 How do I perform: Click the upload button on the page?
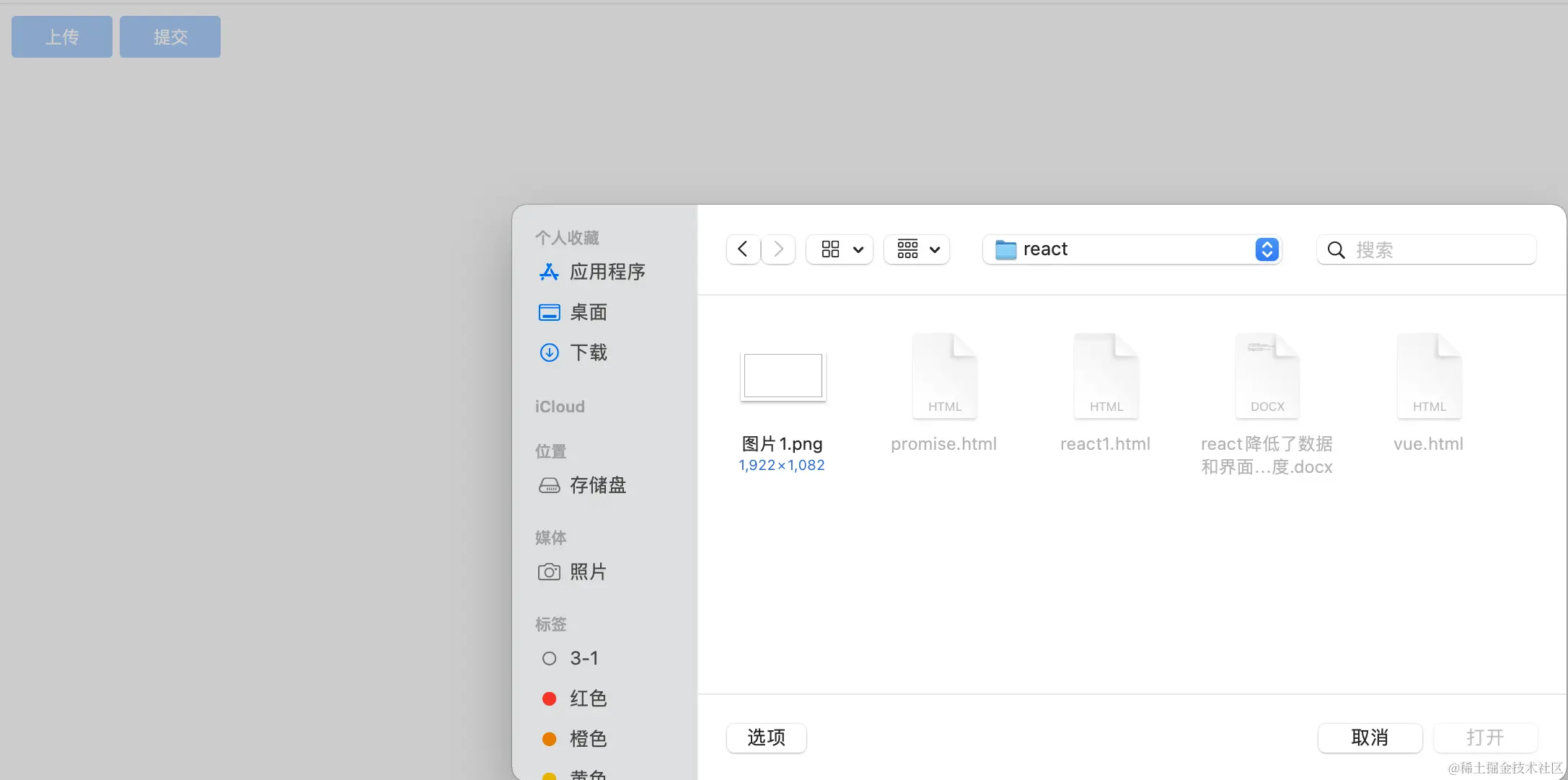tap(62, 37)
